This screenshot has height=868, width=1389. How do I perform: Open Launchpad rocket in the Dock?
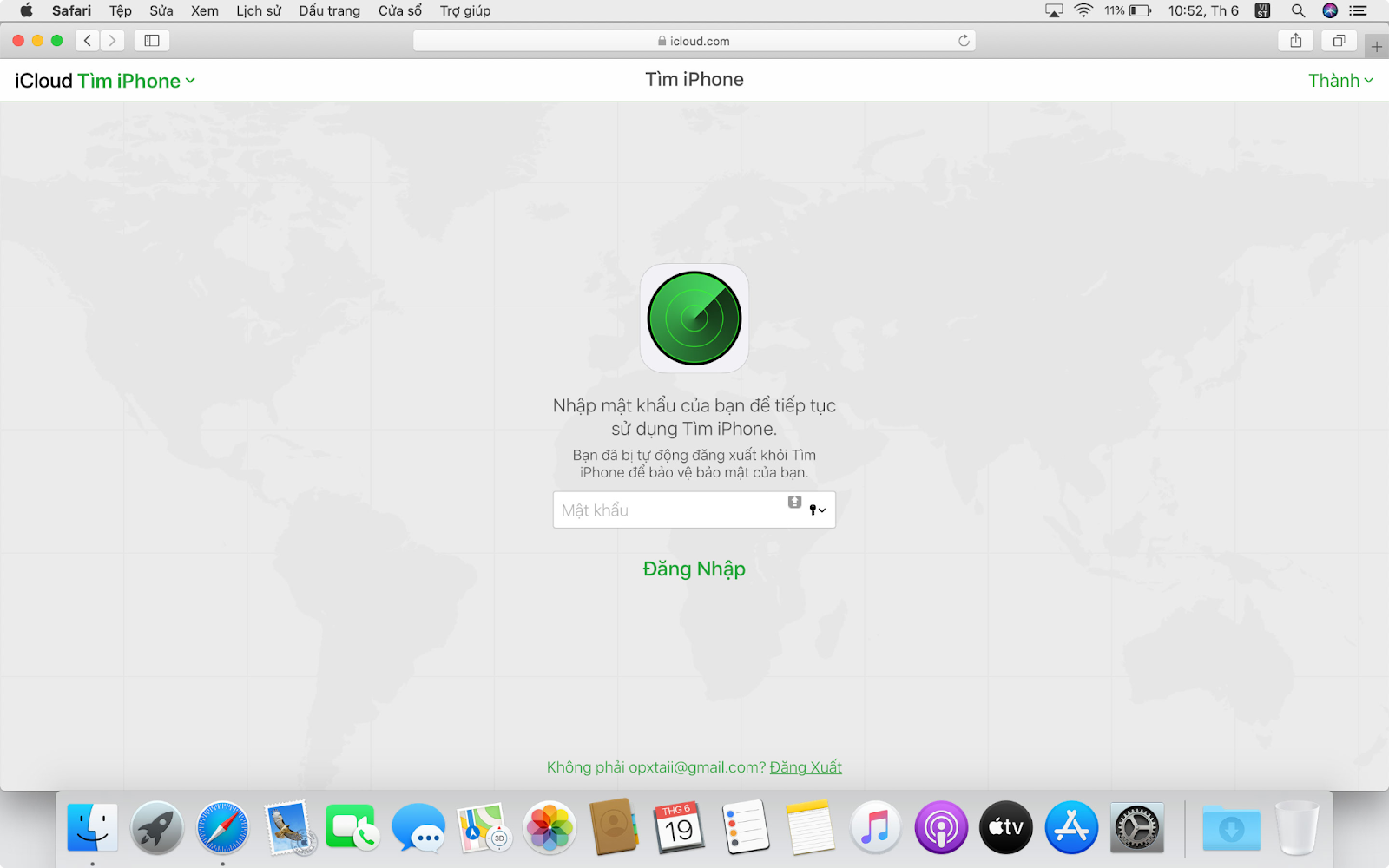point(157,828)
